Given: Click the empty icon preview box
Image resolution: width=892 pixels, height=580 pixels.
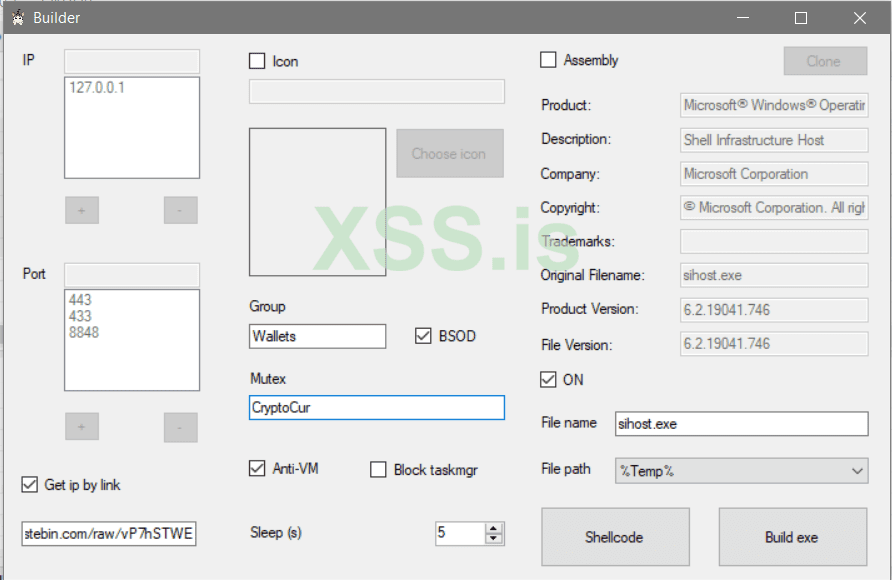Looking at the screenshot, I should [x=317, y=202].
